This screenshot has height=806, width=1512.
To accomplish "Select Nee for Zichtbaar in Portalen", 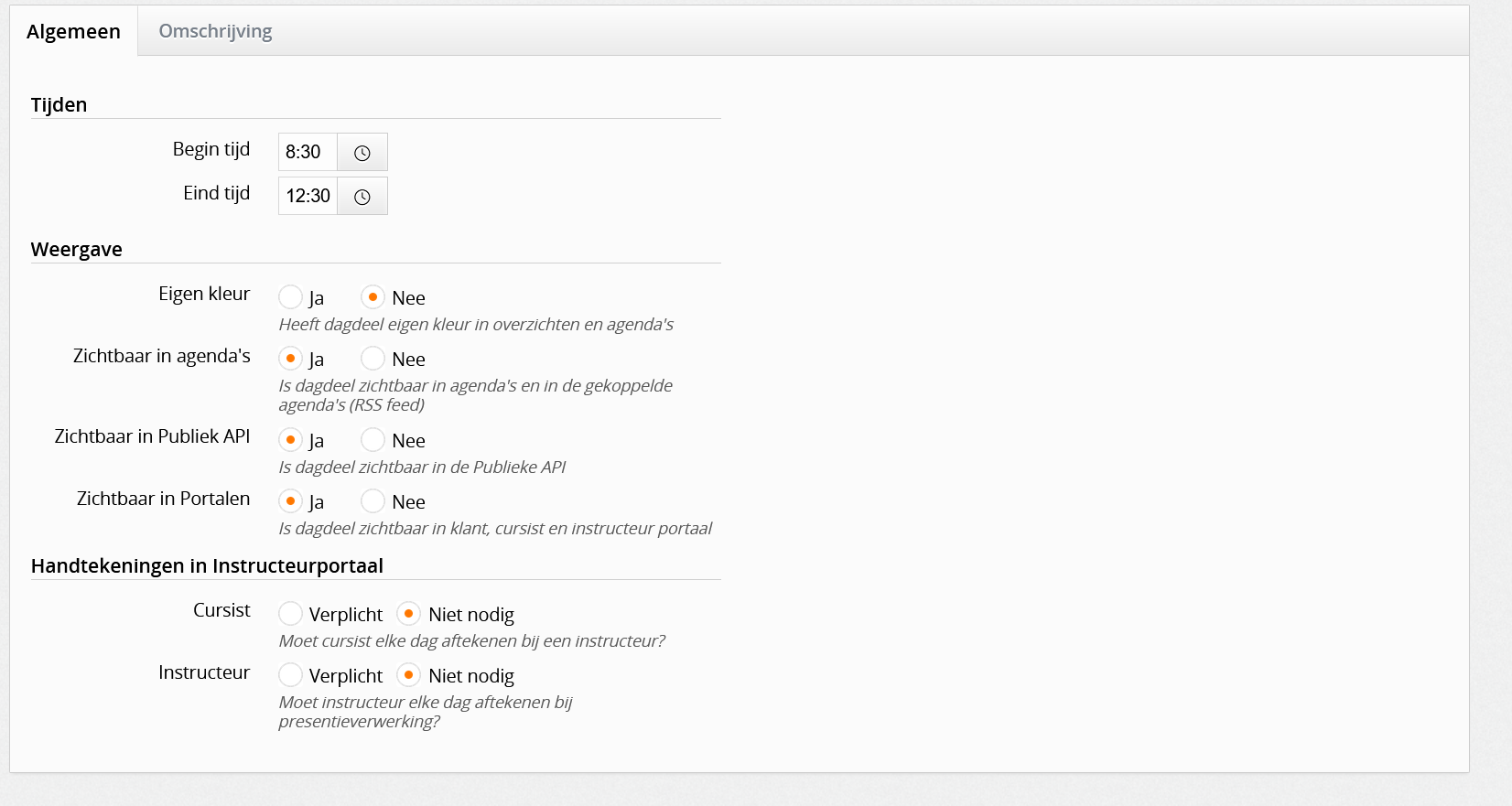I will [x=373, y=501].
